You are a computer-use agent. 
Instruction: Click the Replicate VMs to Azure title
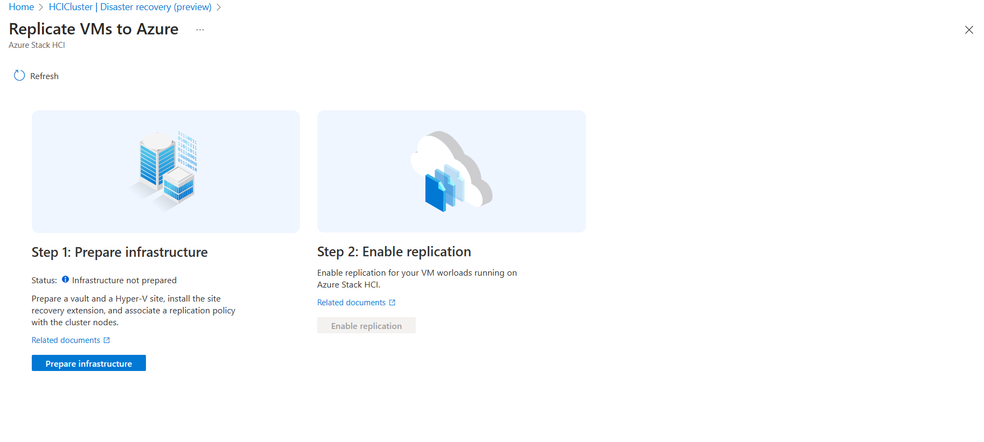click(94, 29)
